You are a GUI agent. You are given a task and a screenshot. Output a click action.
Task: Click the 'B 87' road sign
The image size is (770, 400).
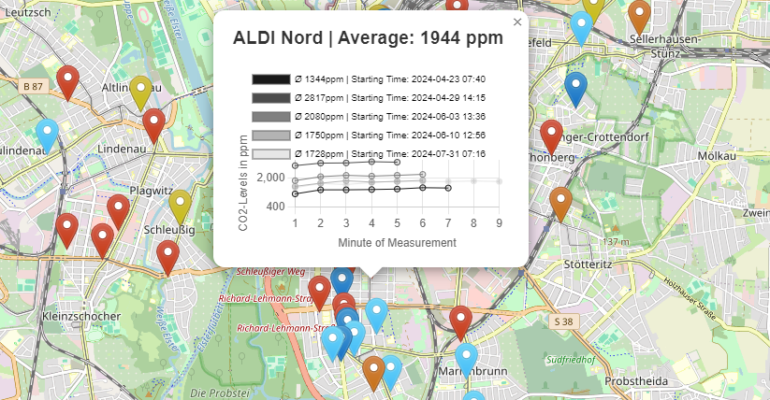point(33,87)
